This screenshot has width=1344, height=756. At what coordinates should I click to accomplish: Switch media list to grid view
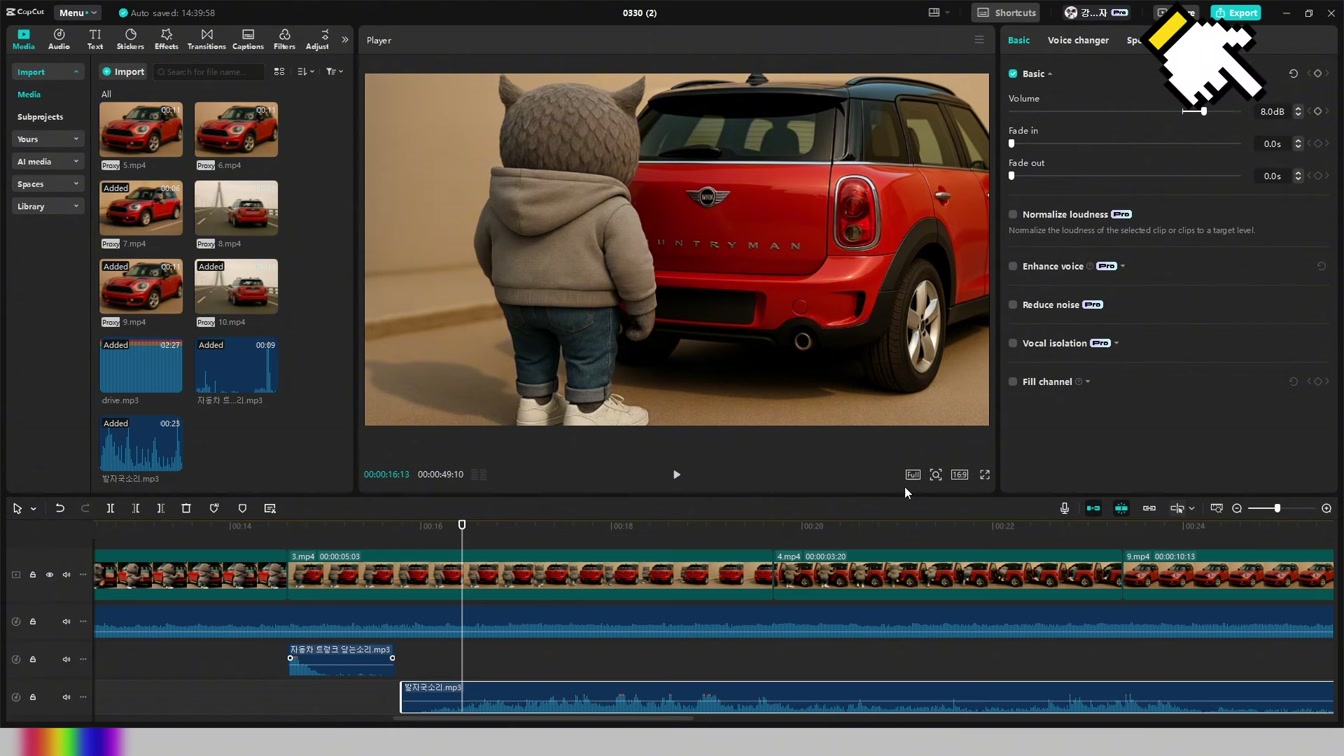point(279,72)
